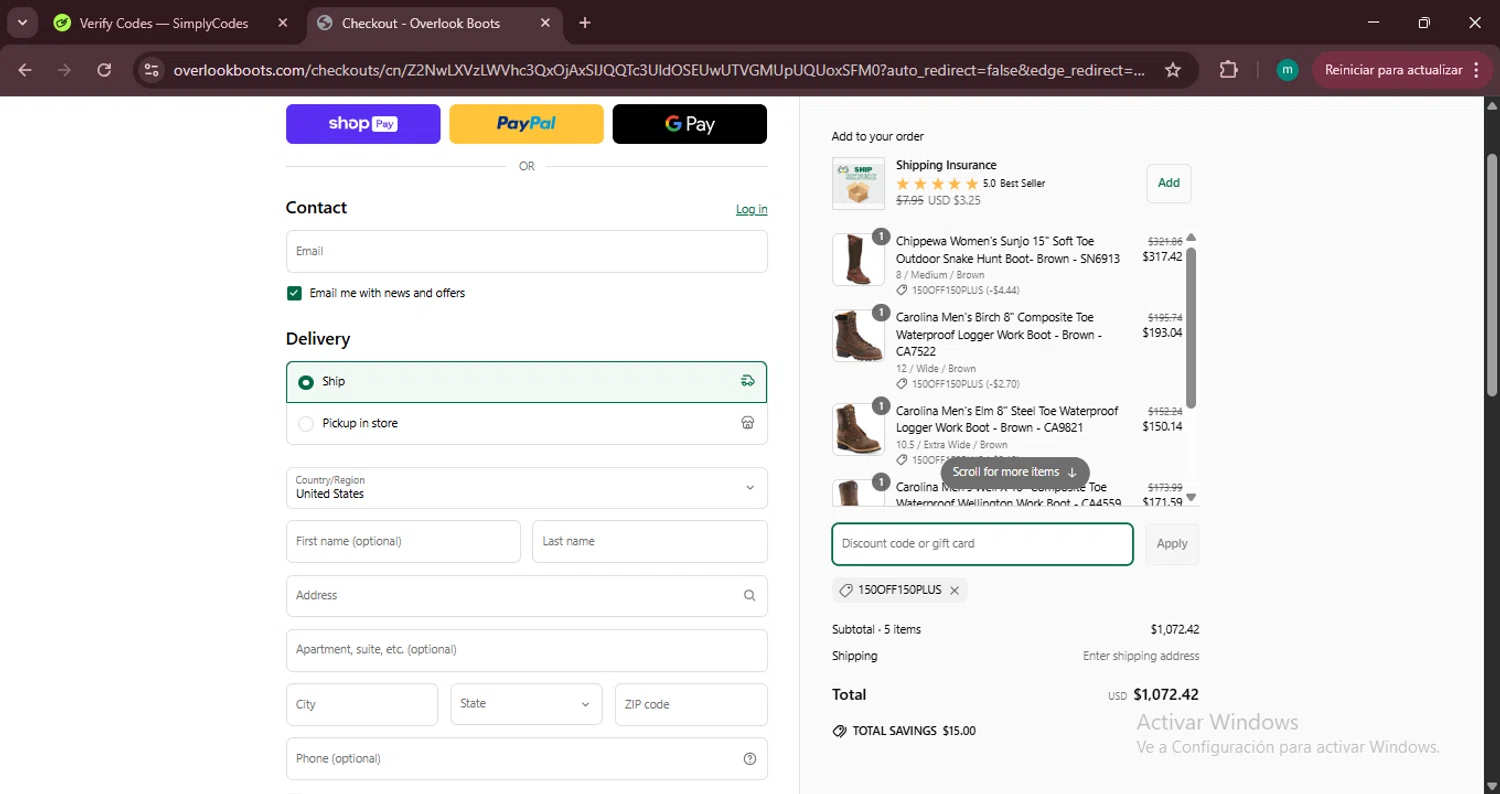Click the address search magnifier icon
The width and height of the screenshot is (1500, 794).
pyautogui.click(x=749, y=595)
